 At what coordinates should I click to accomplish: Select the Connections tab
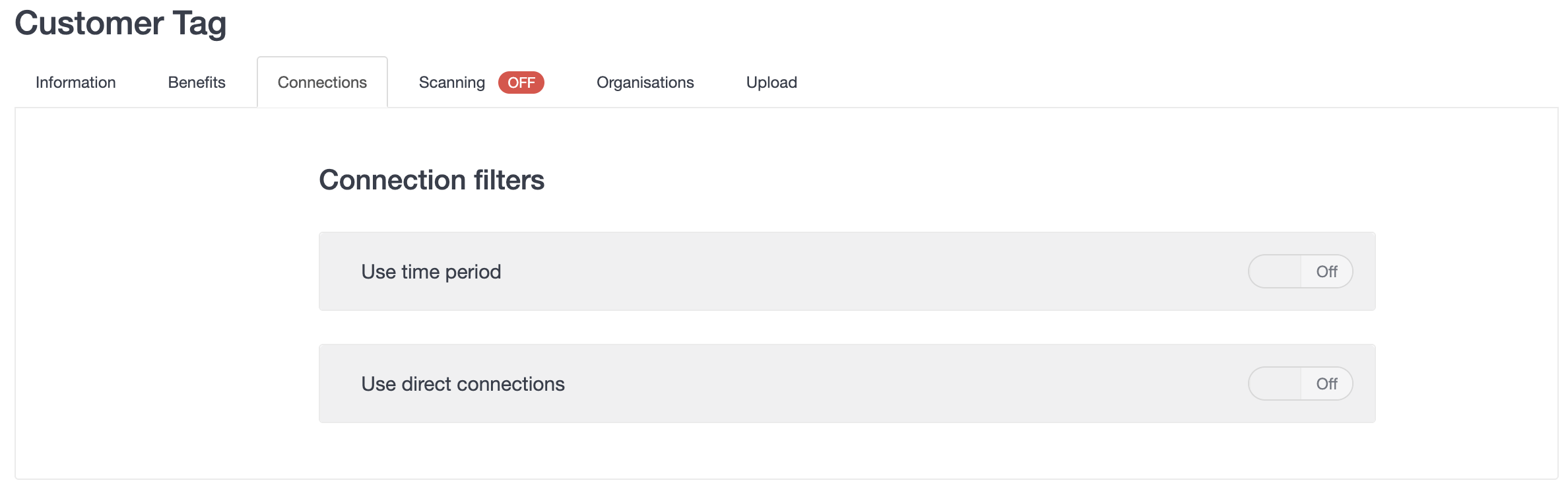(x=322, y=83)
